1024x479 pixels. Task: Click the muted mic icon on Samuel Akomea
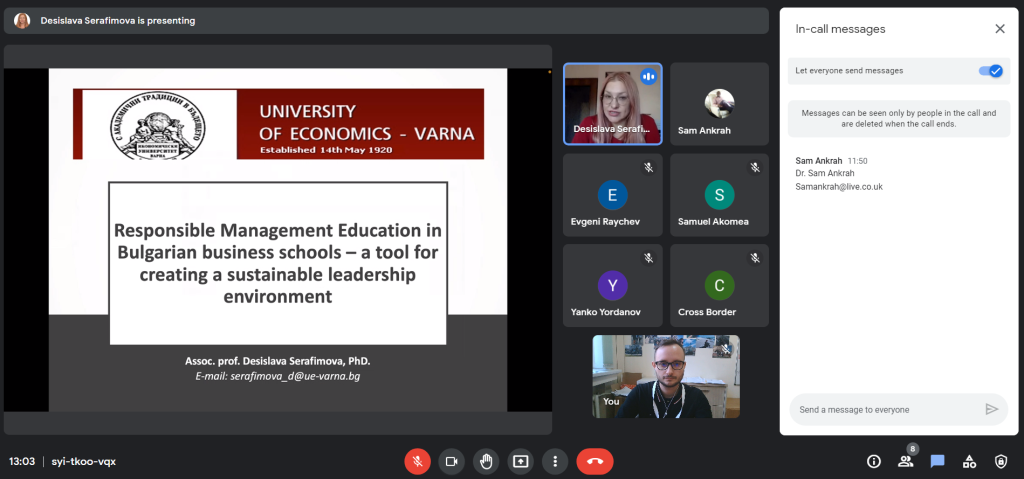coord(755,167)
